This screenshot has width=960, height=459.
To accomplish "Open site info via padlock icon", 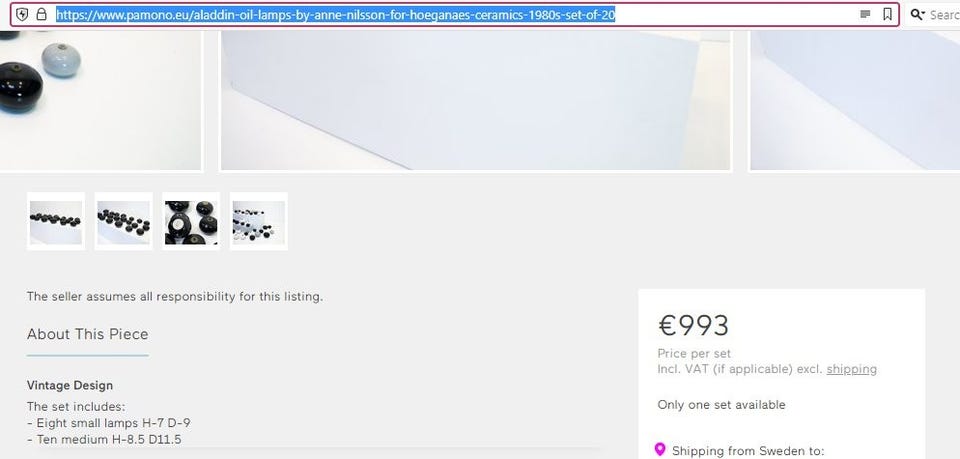I will coord(42,14).
